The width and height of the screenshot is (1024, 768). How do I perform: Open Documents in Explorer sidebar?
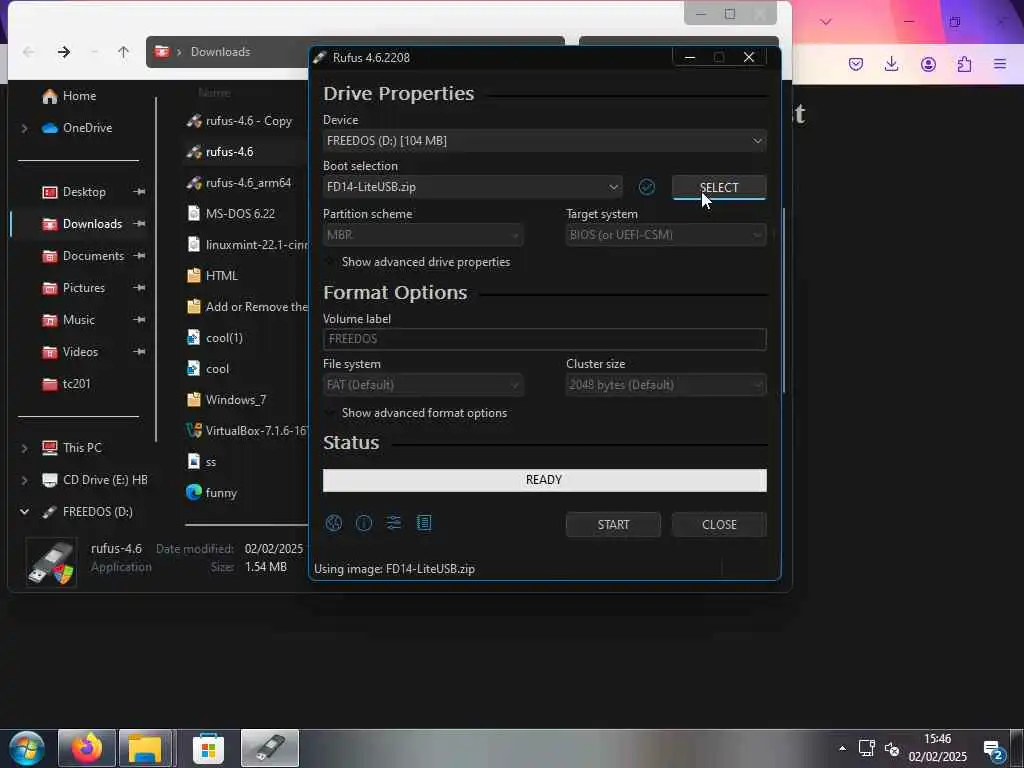point(83,256)
